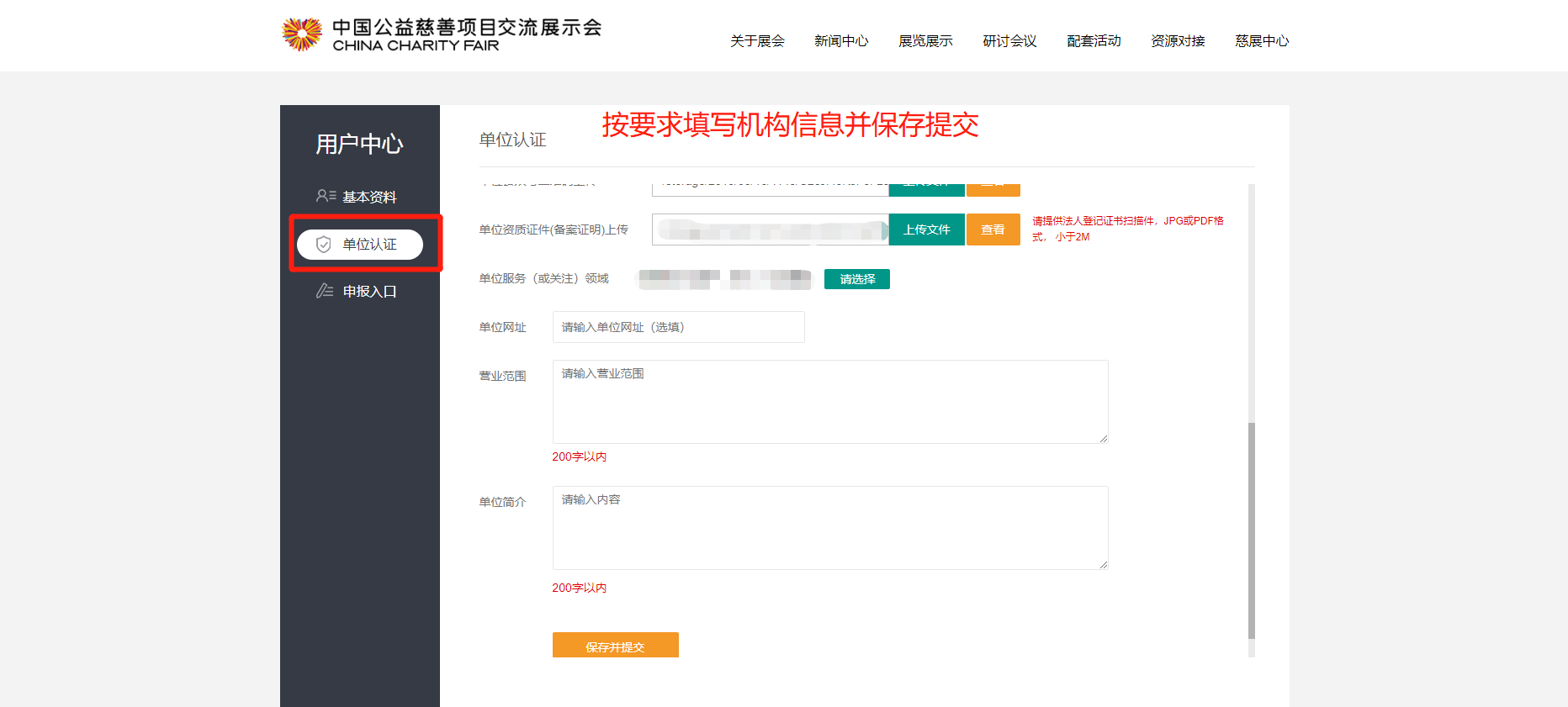
Task: Click into the 单位简介 text area
Action: [829, 528]
